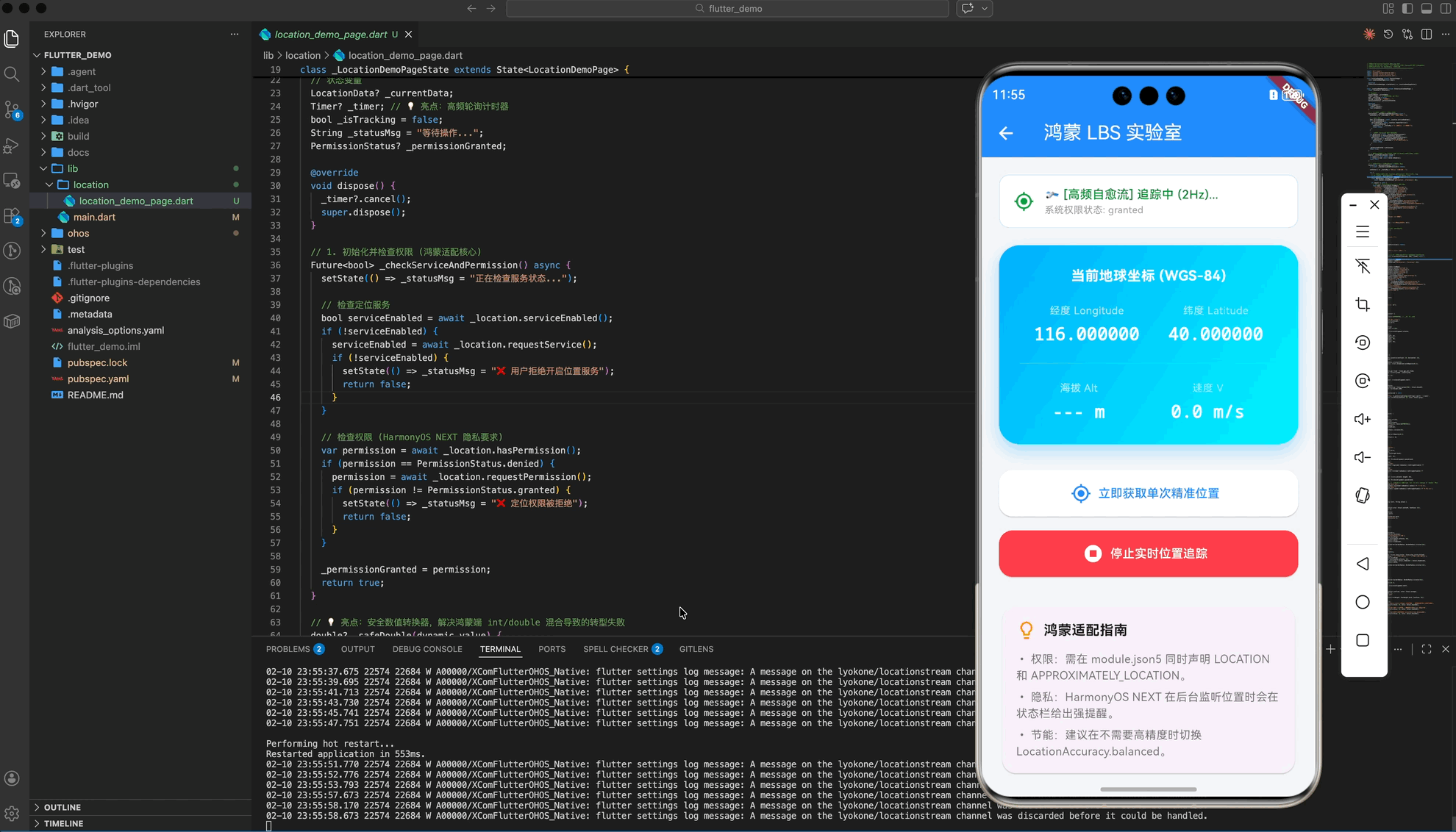This screenshot has width=1456, height=832.
Task: Open pubspec.lock in the file tree
Action: click(x=140, y=362)
